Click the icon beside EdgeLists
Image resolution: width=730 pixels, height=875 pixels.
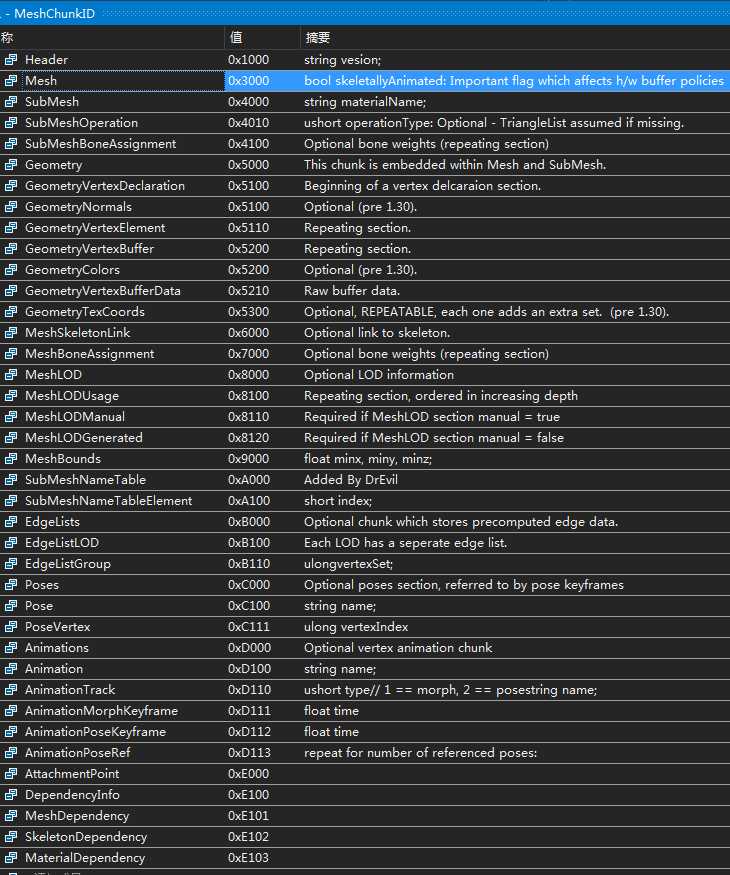coord(11,522)
